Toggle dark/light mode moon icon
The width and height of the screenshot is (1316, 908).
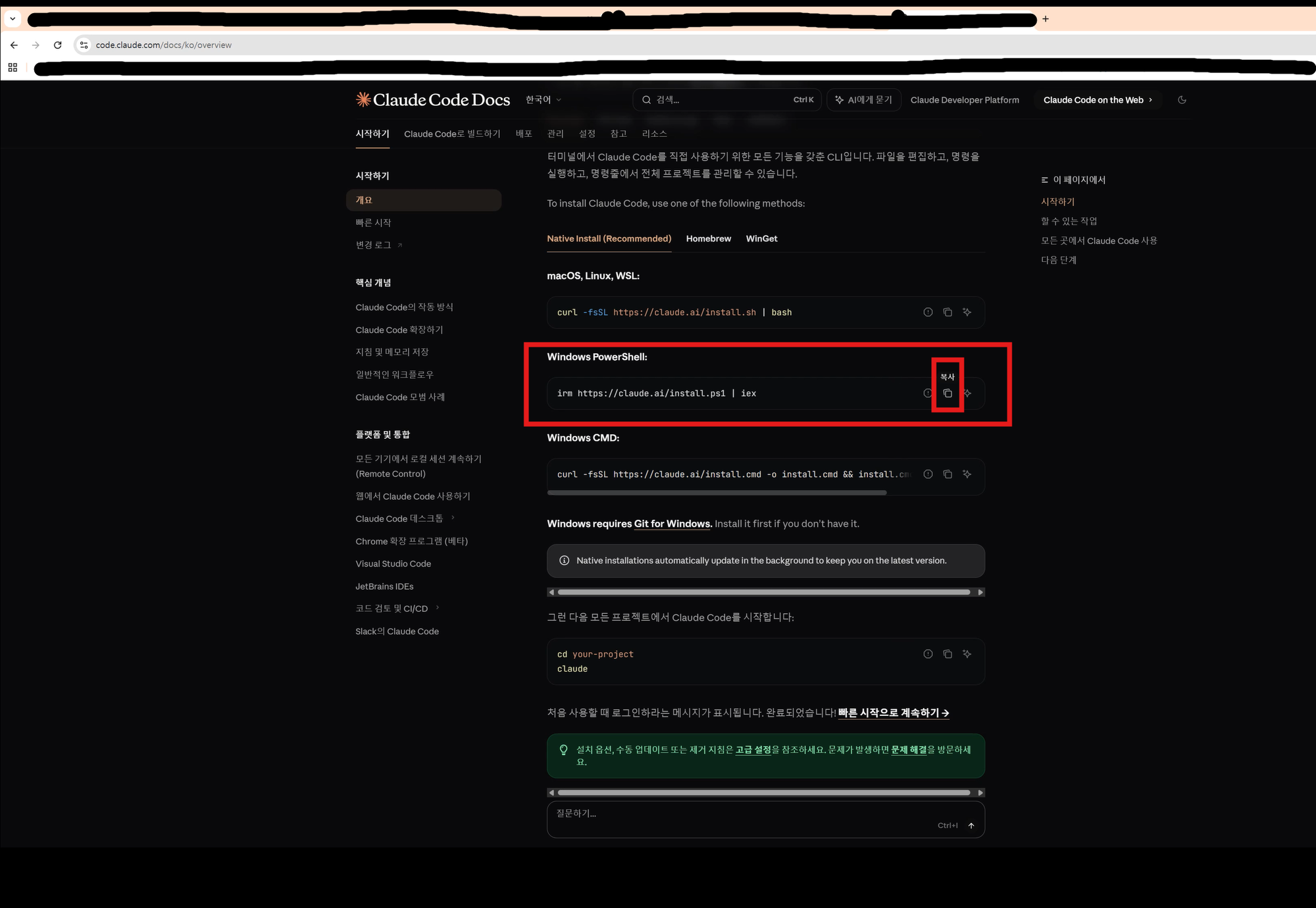tap(1182, 100)
